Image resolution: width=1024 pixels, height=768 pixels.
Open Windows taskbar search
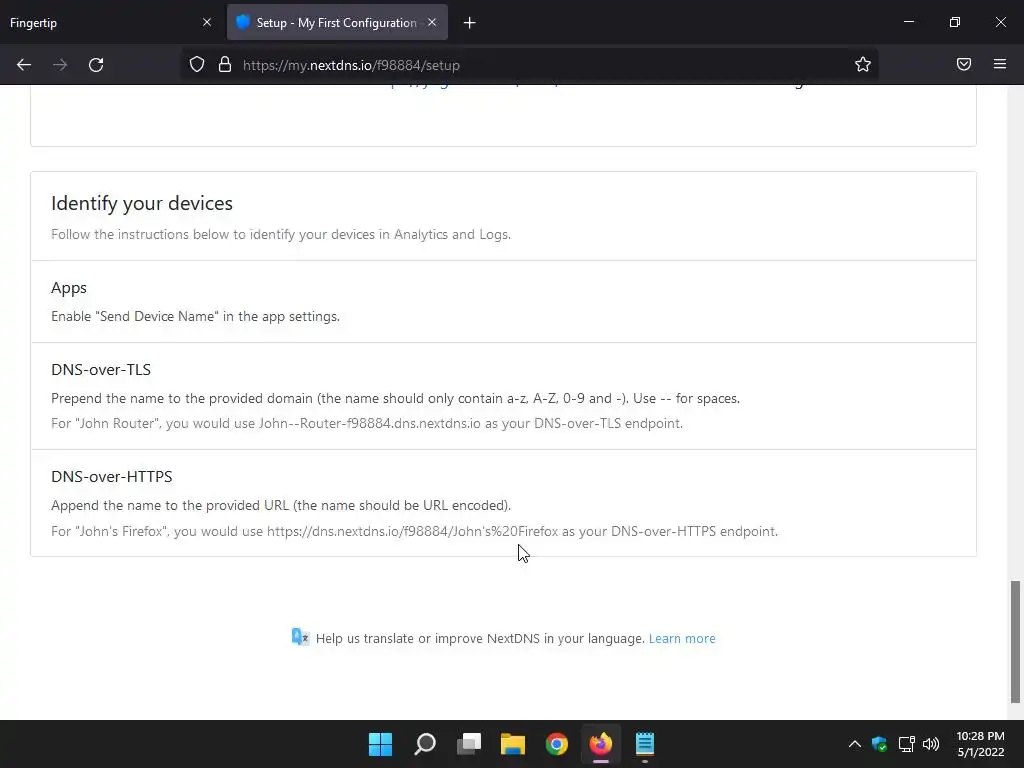click(x=425, y=744)
